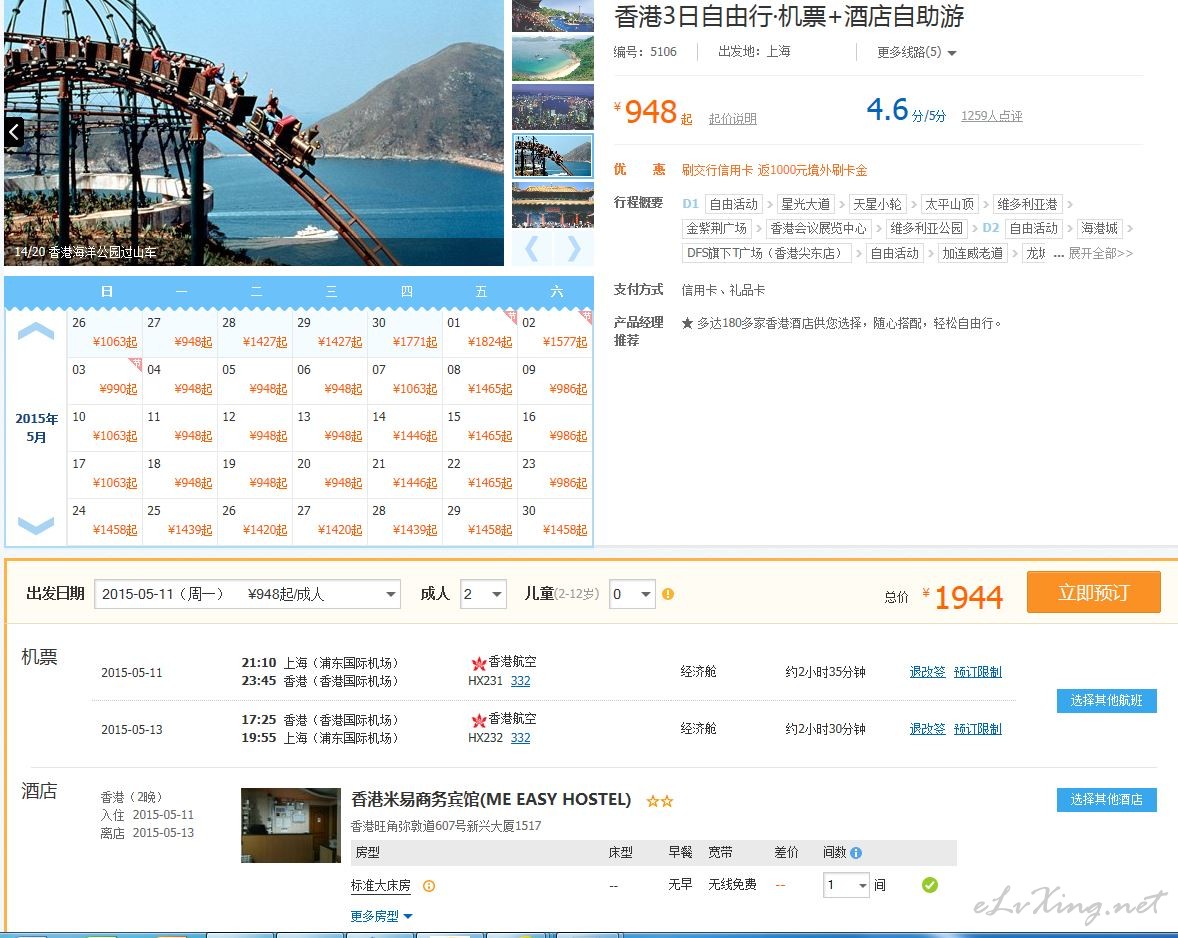Select the temple building gallery thumbnail
Screen dimensions: 1178x938
[x=553, y=204]
